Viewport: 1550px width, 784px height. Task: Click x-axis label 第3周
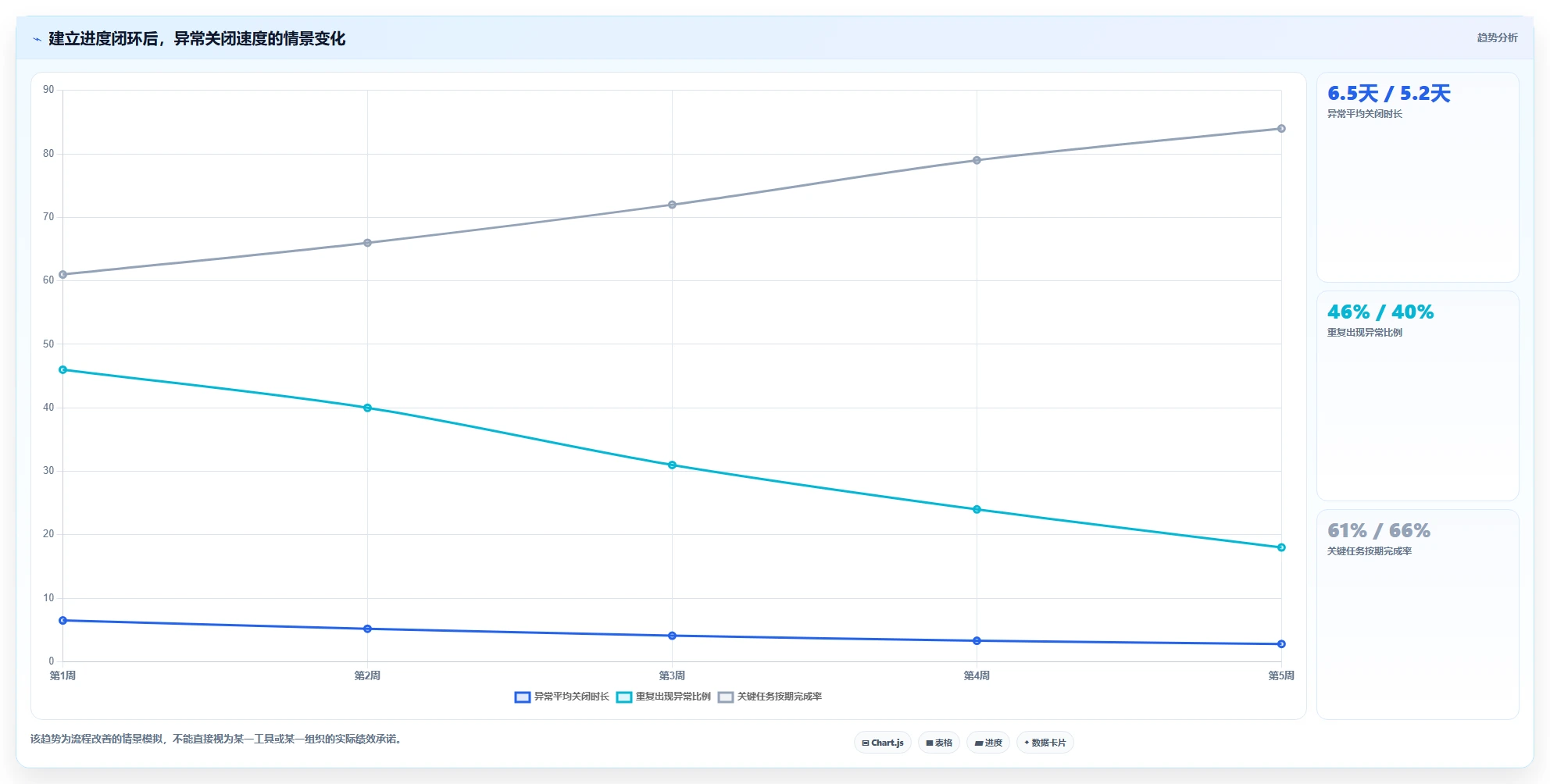(x=672, y=675)
